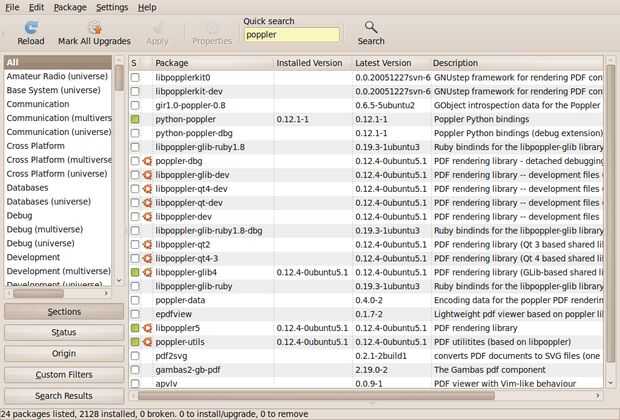Image resolution: width=620 pixels, height=420 pixels.
Task: Open the Edit menu
Action: pyautogui.click(x=36, y=8)
